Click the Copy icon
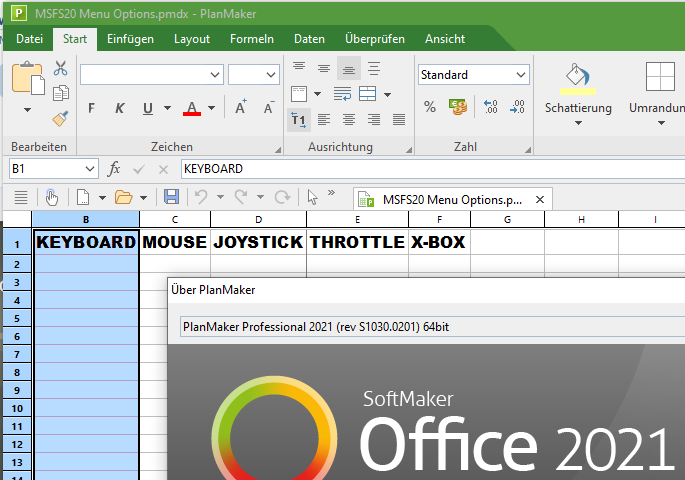Viewport: 685px width, 480px height. point(61,93)
